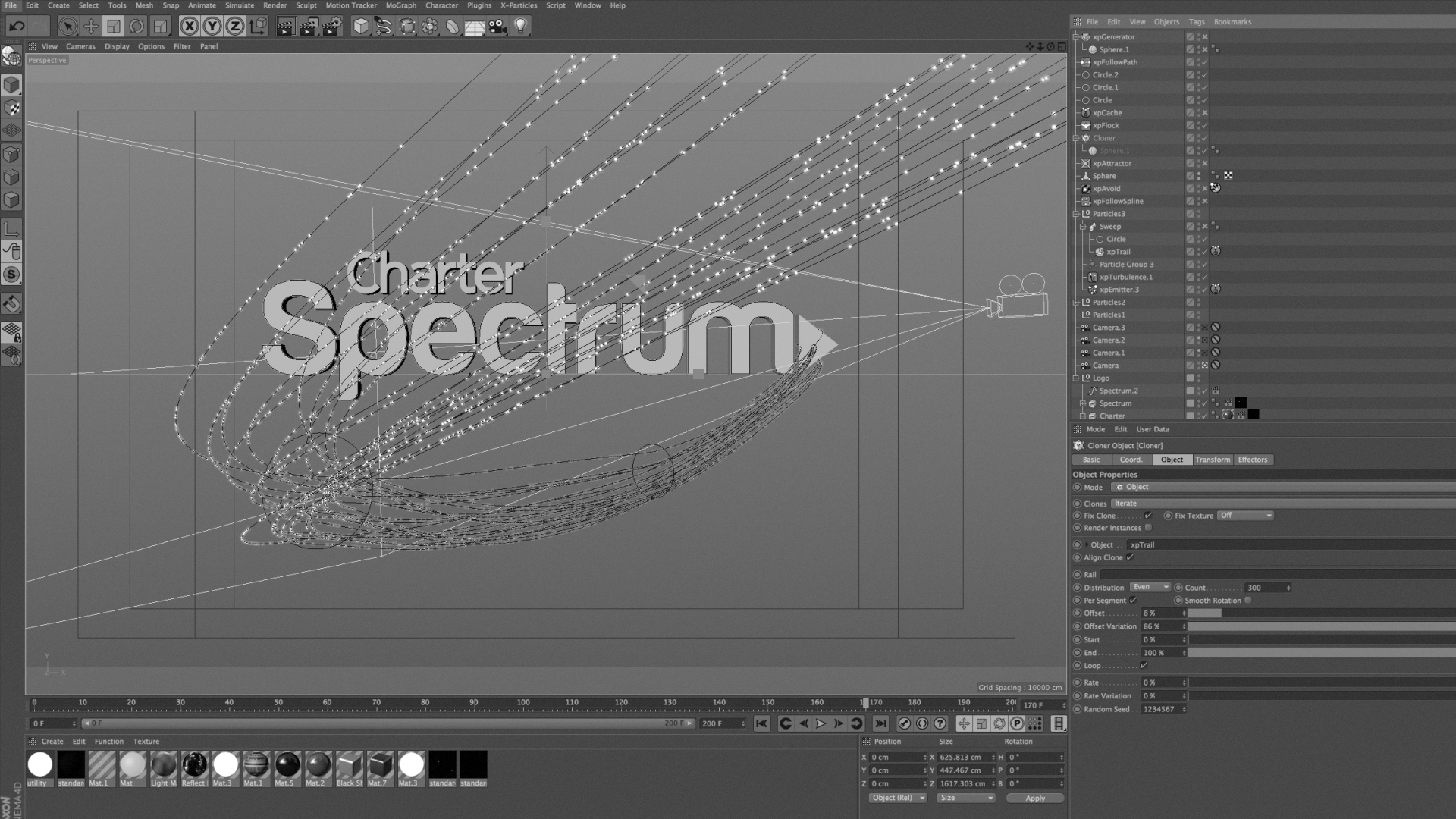This screenshot has width=1456, height=819.
Task: Render active view clapperboard icon
Action: click(285, 27)
